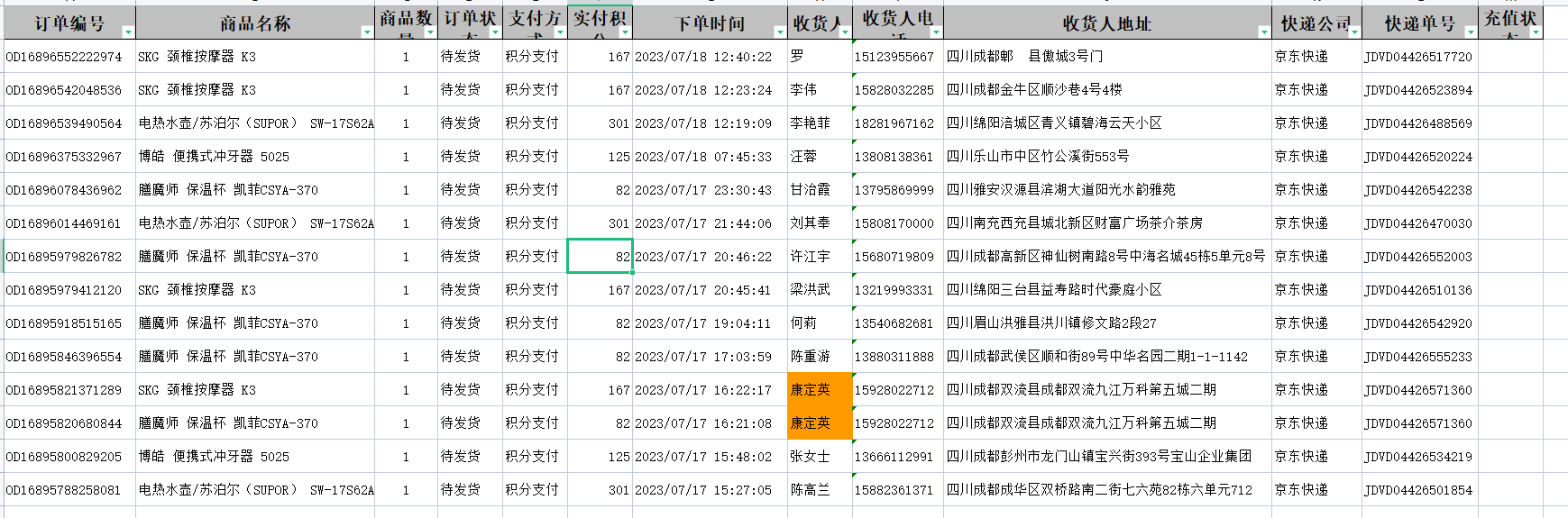Select order number cell OD16895820680844
Viewport: 1568px width, 518px height.
pyautogui.click(x=70, y=423)
